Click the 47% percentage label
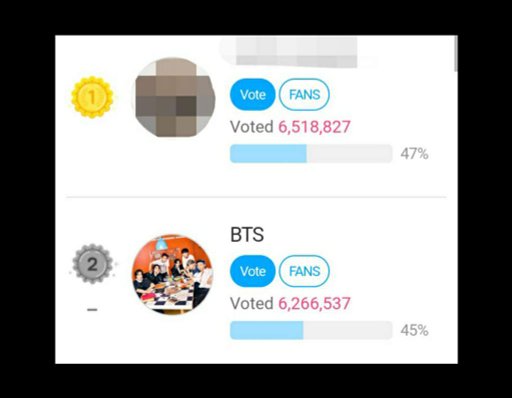 (x=414, y=154)
